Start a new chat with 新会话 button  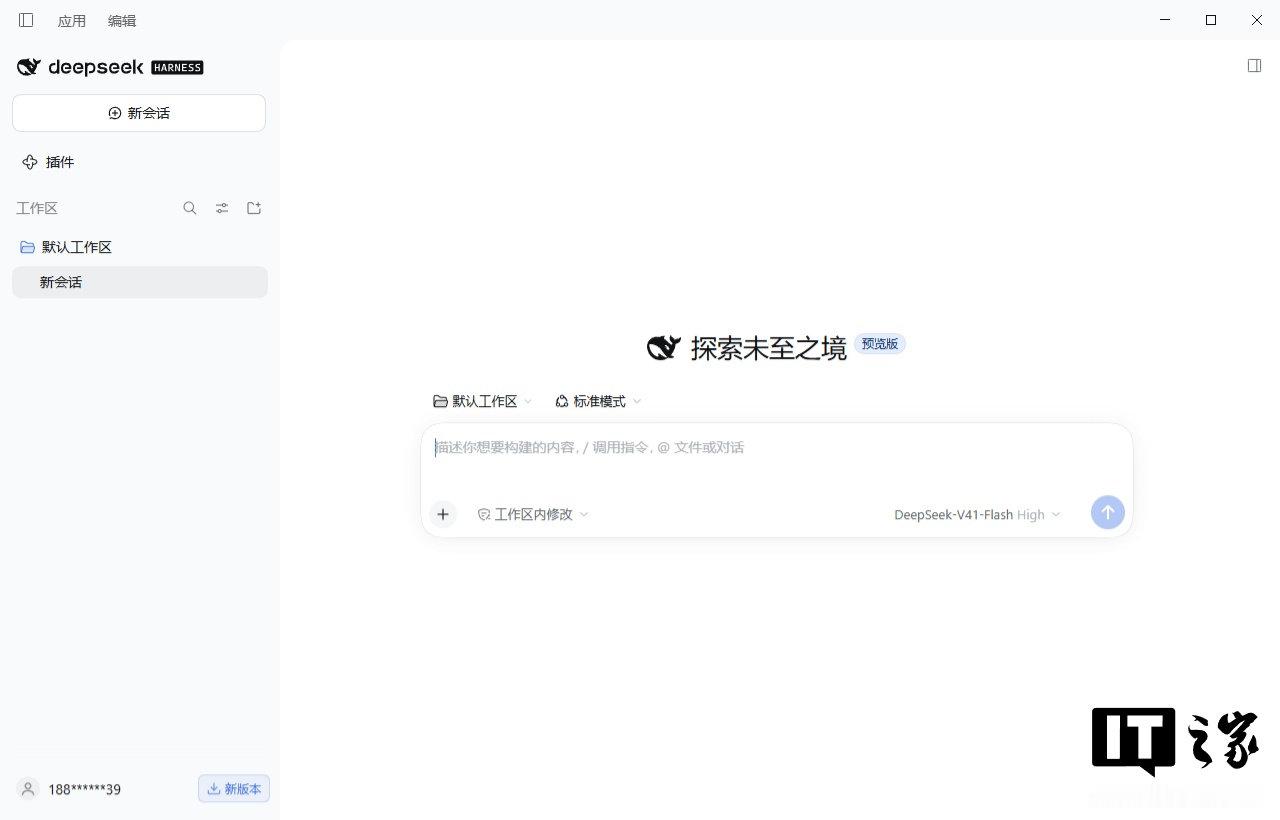(x=139, y=113)
